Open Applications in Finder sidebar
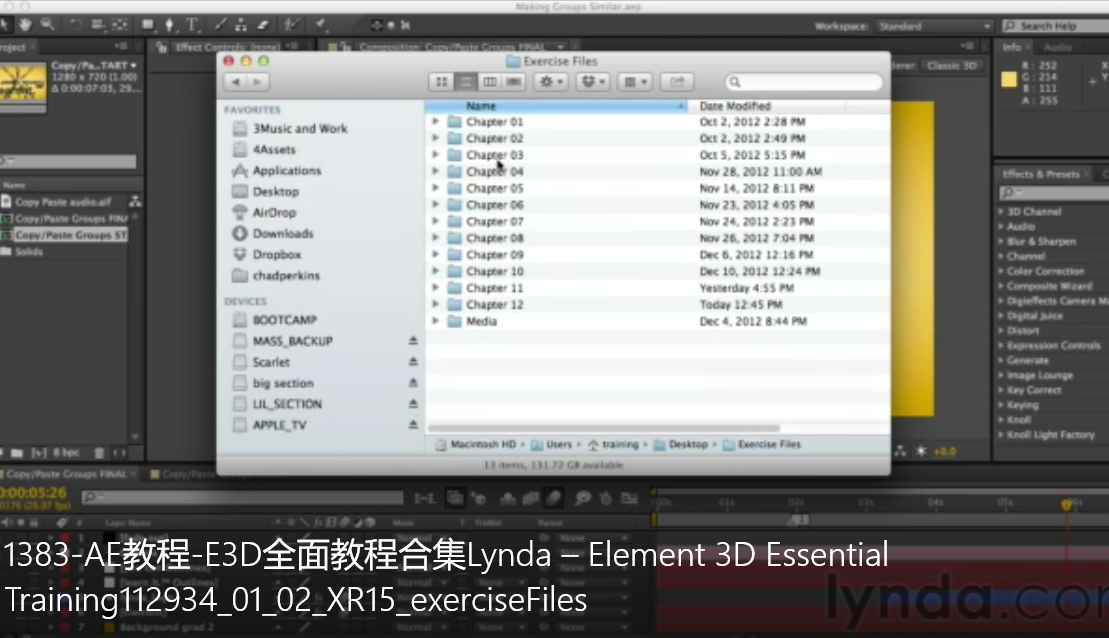Viewport: 1109px width, 638px height. point(286,170)
